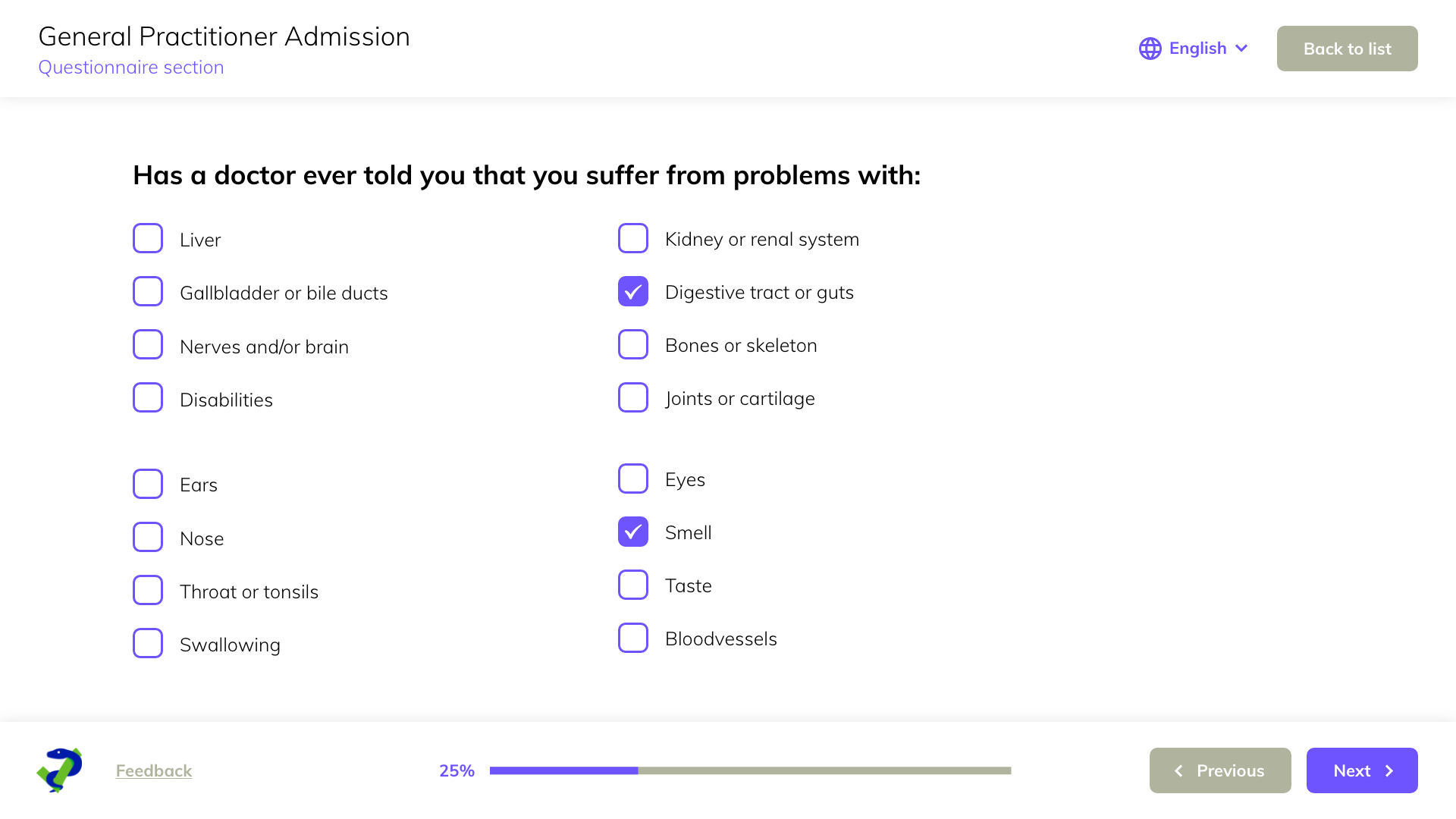1456x819 pixels.
Task: Click the snake logo icon
Action: pyautogui.click(x=59, y=770)
